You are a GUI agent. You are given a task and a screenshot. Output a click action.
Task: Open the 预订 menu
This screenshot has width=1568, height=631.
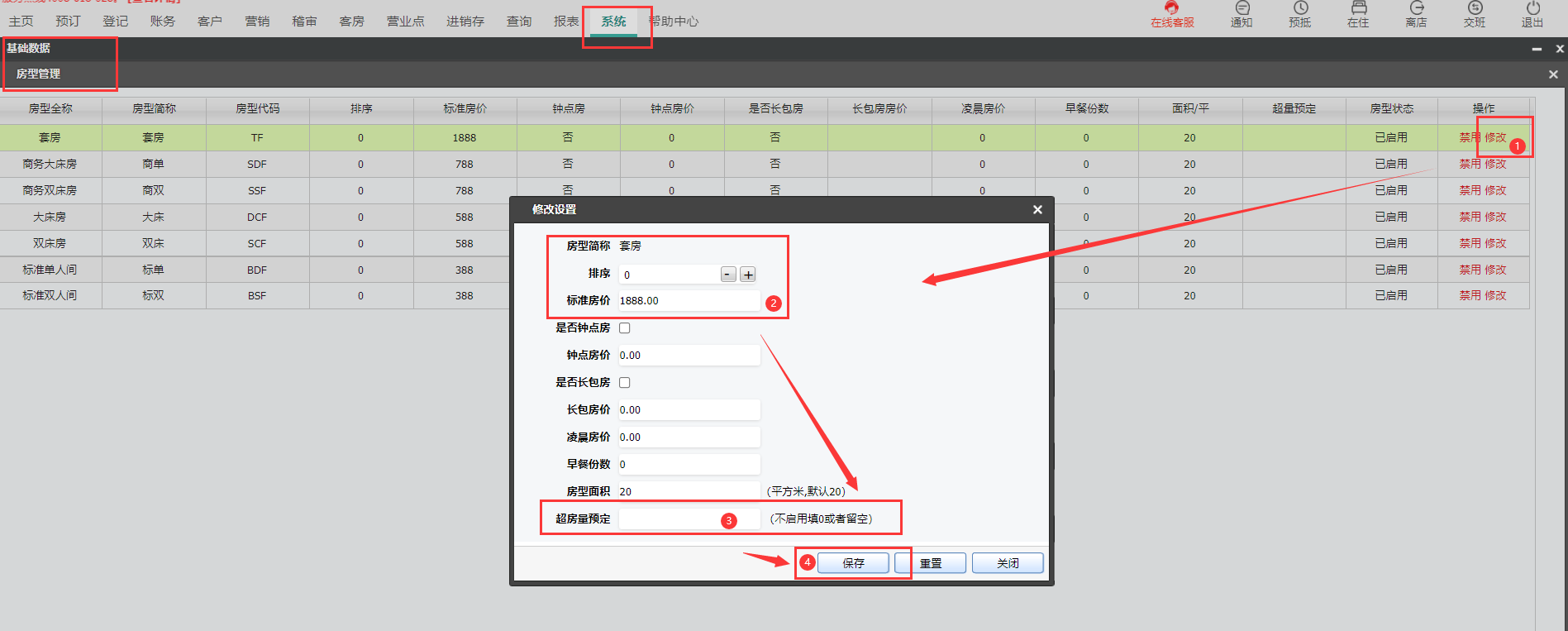[x=69, y=22]
